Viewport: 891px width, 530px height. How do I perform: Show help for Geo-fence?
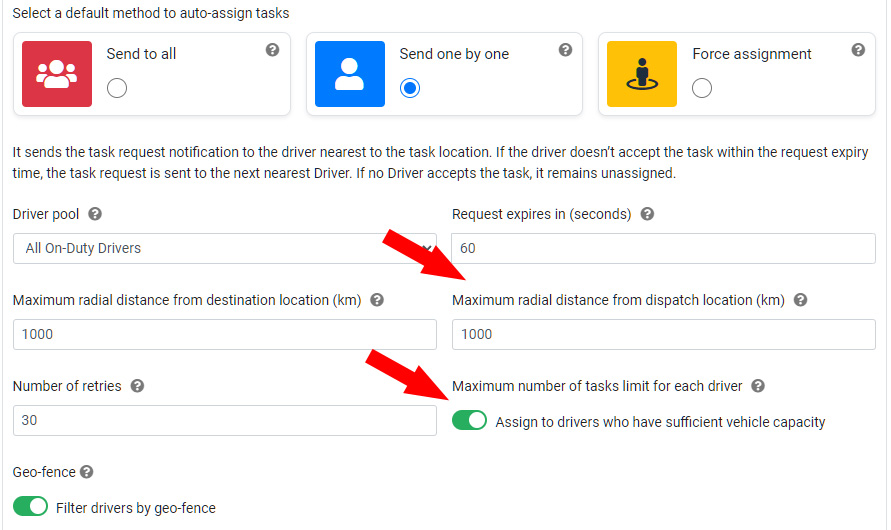pos(86,472)
